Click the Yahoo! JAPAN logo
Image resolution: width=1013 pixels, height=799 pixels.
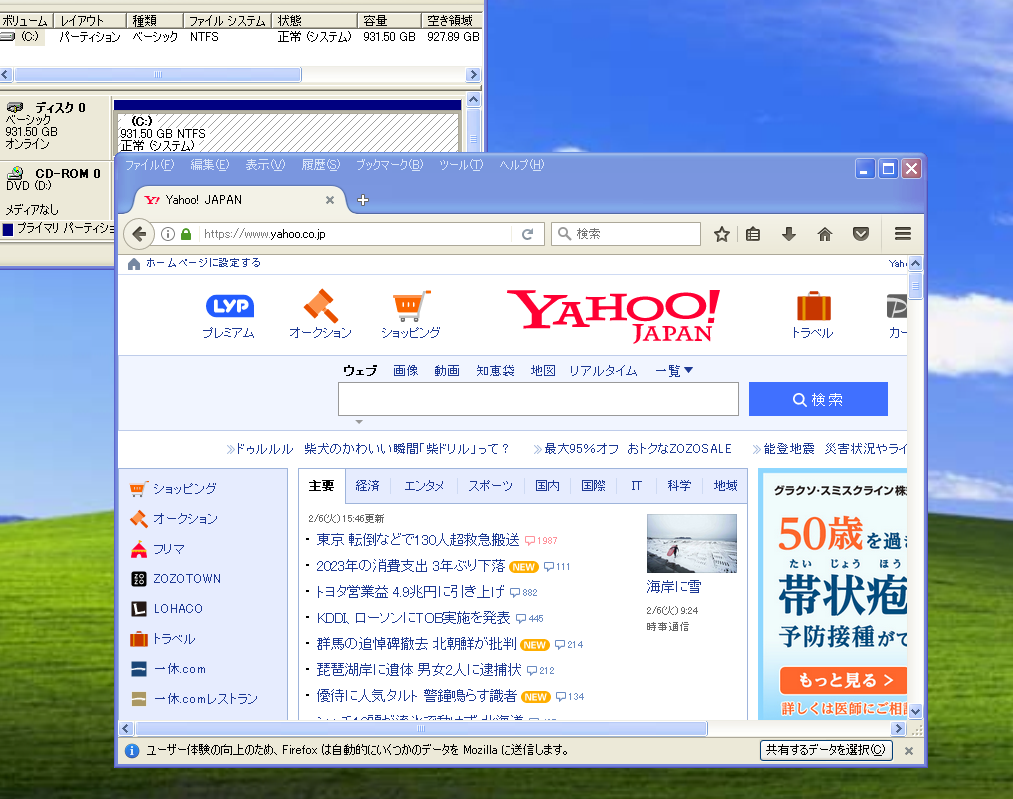[612, 316]
